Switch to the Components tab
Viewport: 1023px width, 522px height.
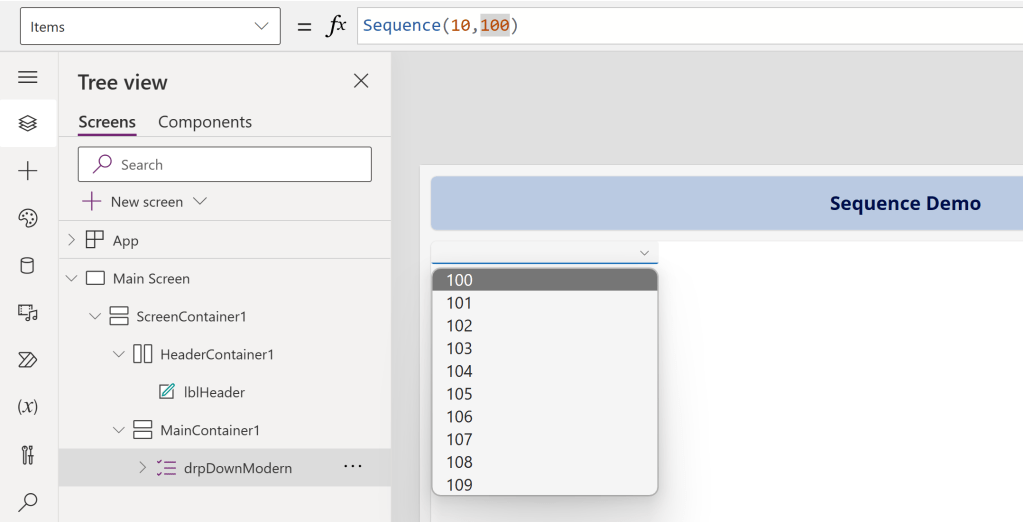click(x=205, y=122)
